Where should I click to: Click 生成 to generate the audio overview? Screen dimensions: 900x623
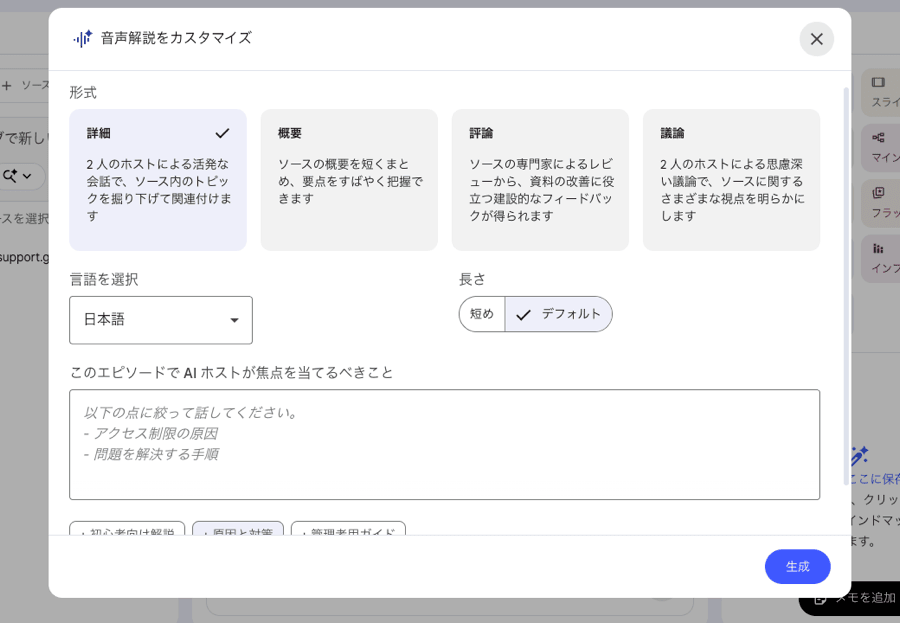pos(797,566)
